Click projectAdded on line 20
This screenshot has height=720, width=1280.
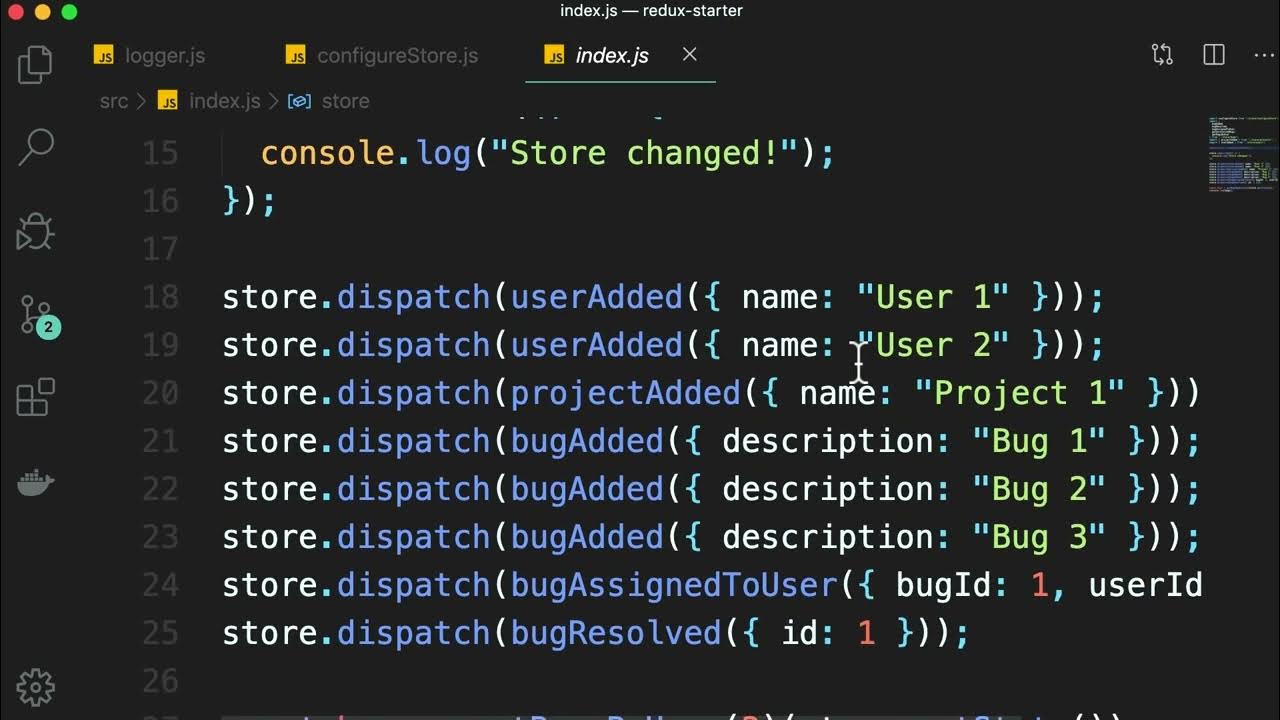coord(626,393)
